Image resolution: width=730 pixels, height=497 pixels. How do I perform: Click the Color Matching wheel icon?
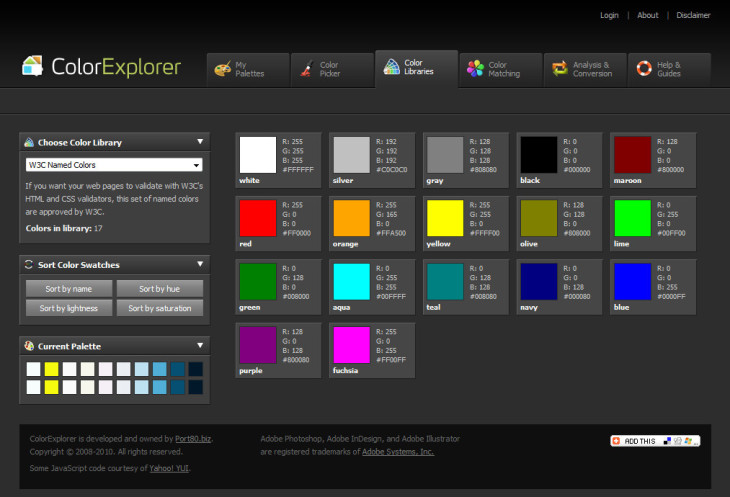point(474,69)
